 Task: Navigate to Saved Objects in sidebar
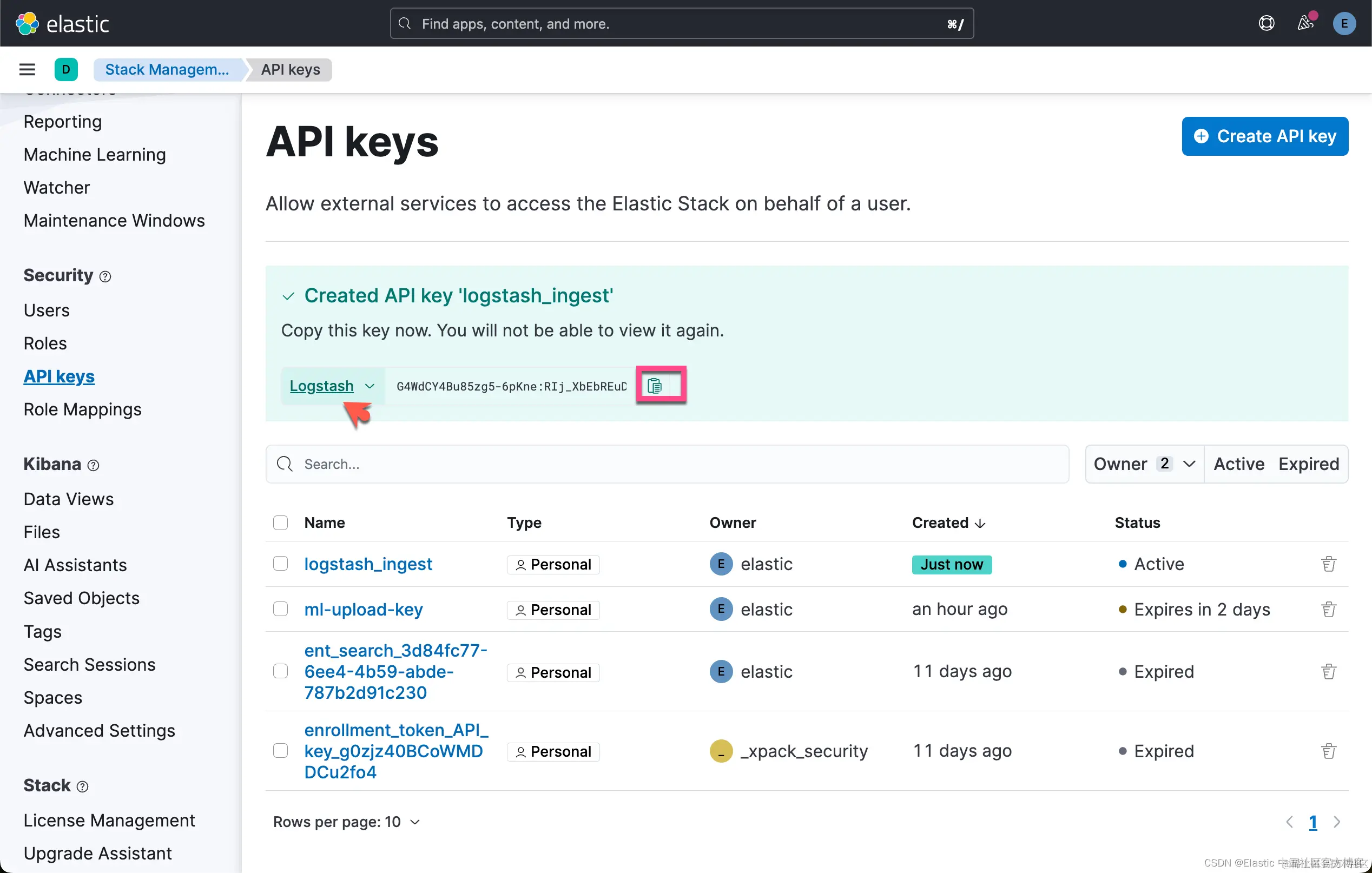82,598
